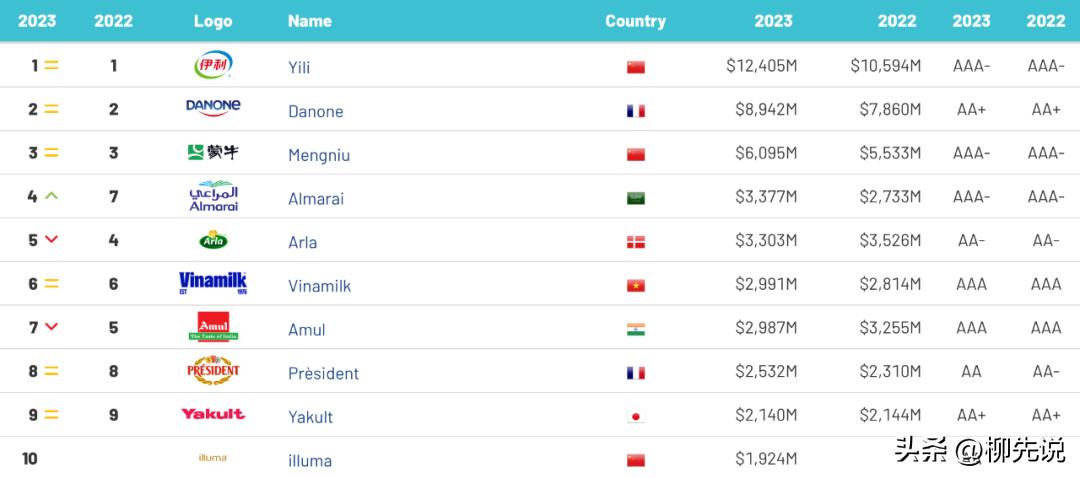Click the red down arrow beside rank 5

52,240
